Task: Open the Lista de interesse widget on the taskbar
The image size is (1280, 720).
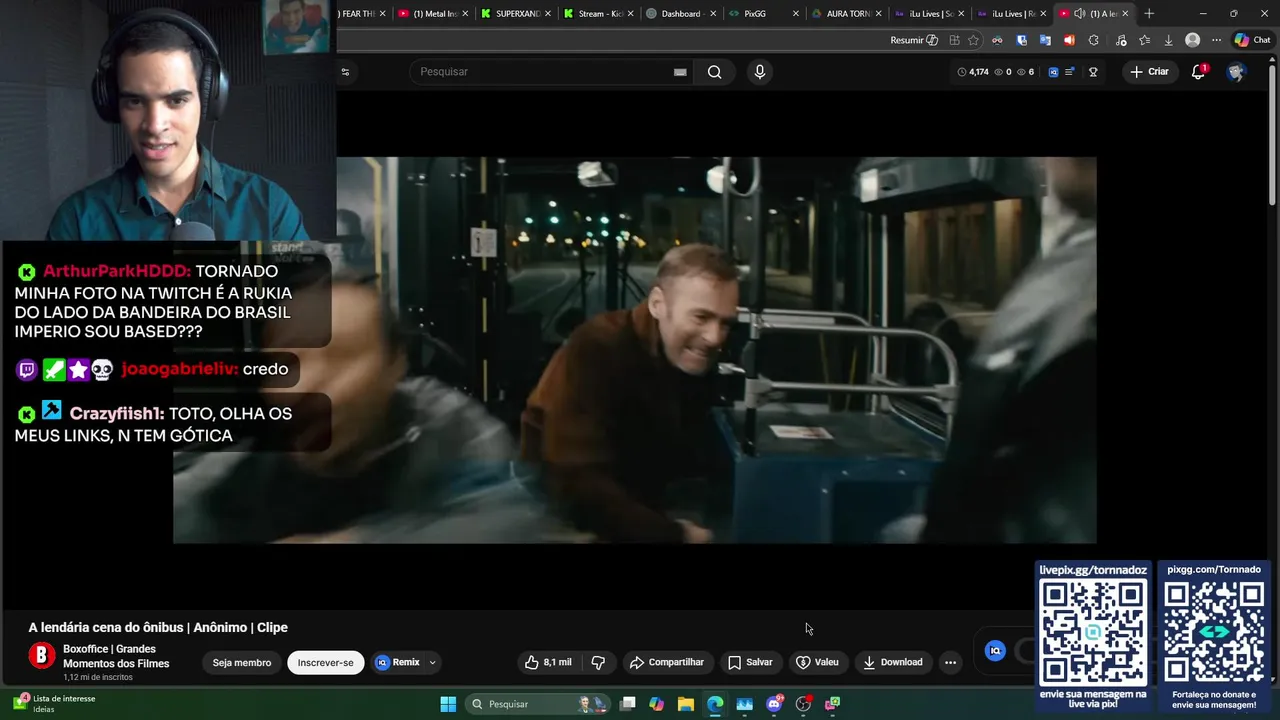Action: coord(55,704)
